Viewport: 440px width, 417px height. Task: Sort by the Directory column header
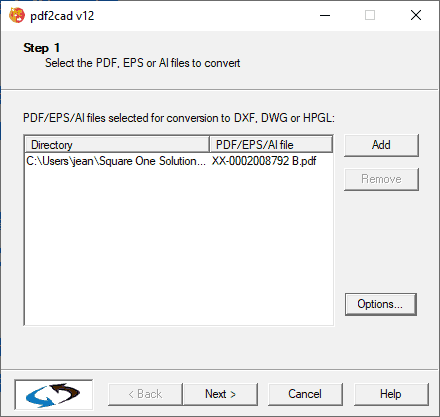coord(117,145)
